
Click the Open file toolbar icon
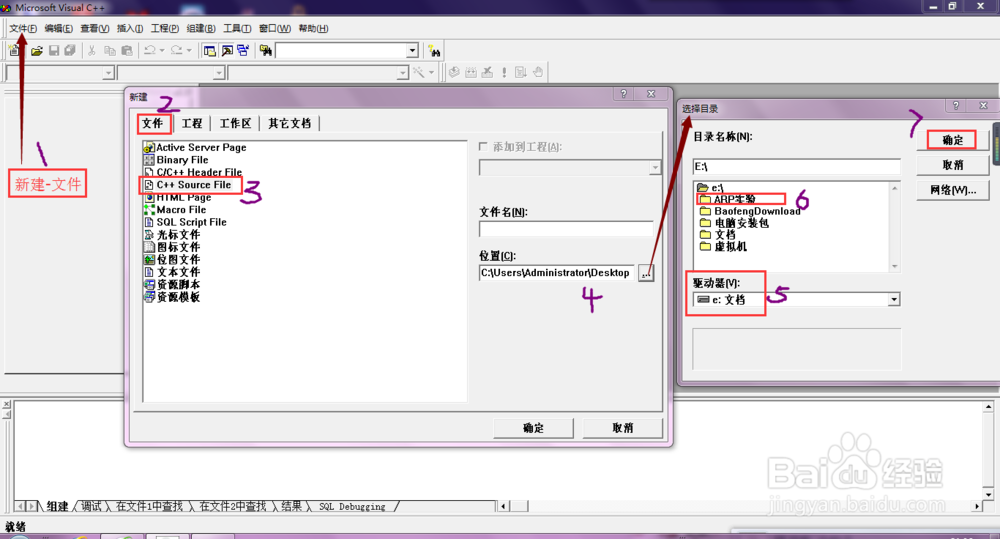[x=37, y=50]
